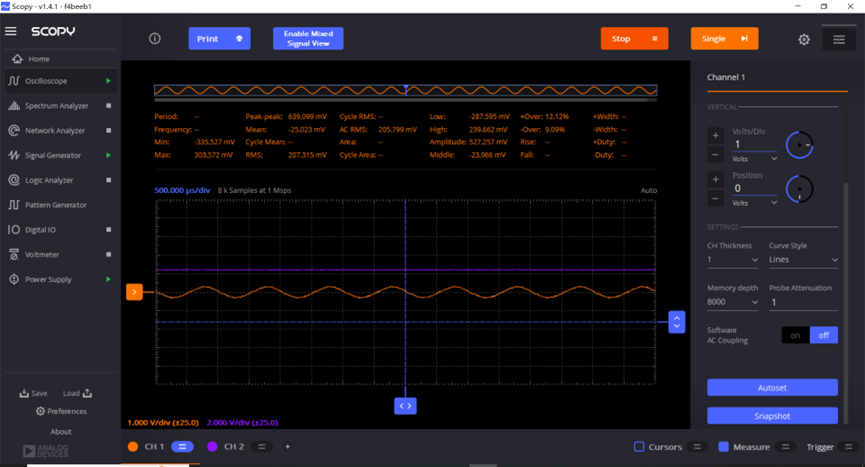Open CH Thickness dropdown
865x467 pixels.
click(x=733, y=260)
